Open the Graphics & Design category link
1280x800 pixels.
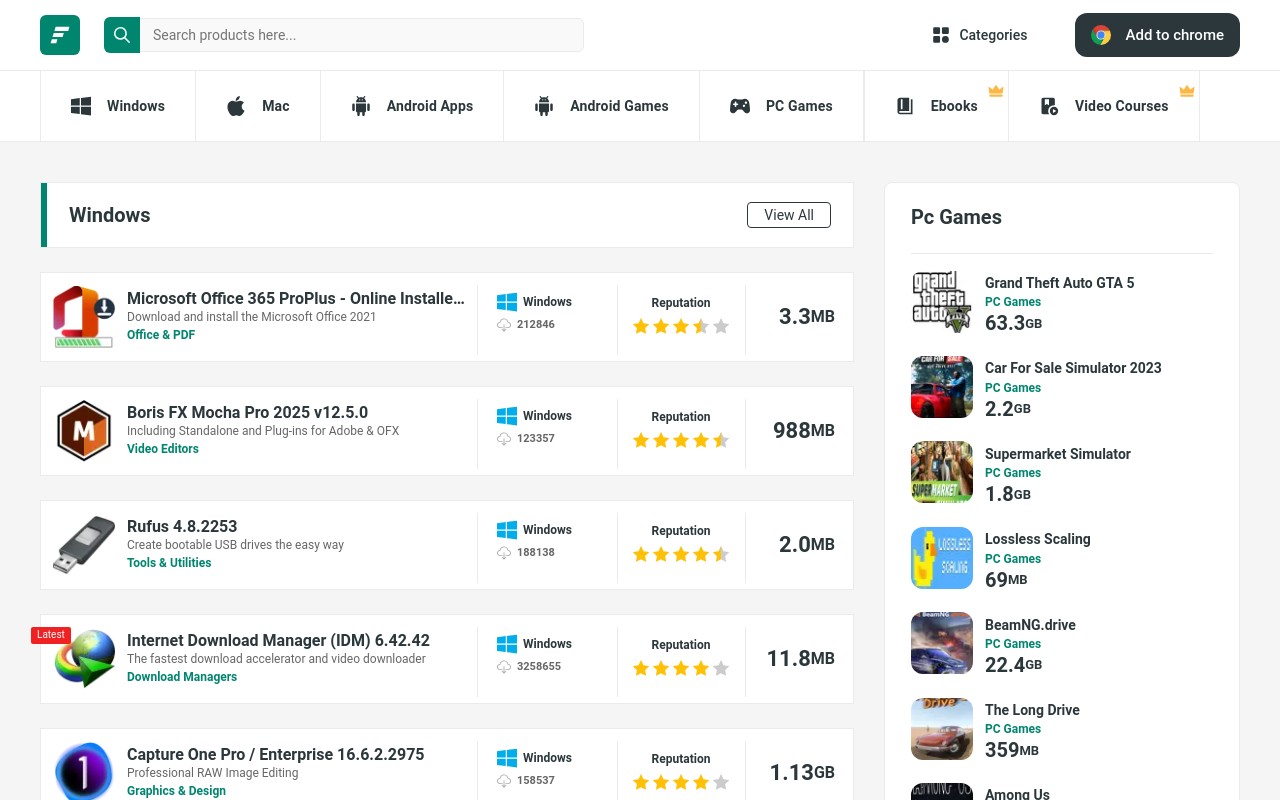click(x=176, y=791)
